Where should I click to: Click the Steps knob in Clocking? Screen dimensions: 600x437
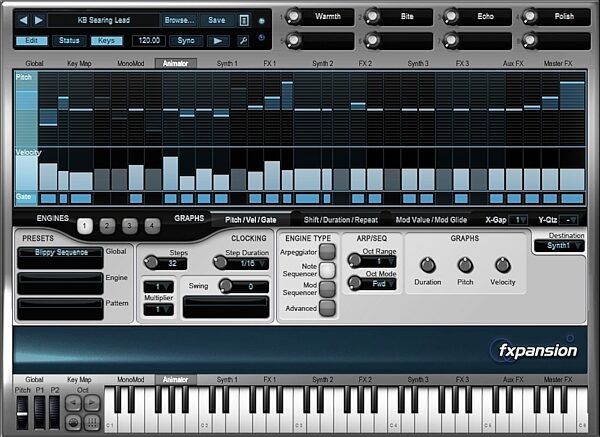click(151, 262)
